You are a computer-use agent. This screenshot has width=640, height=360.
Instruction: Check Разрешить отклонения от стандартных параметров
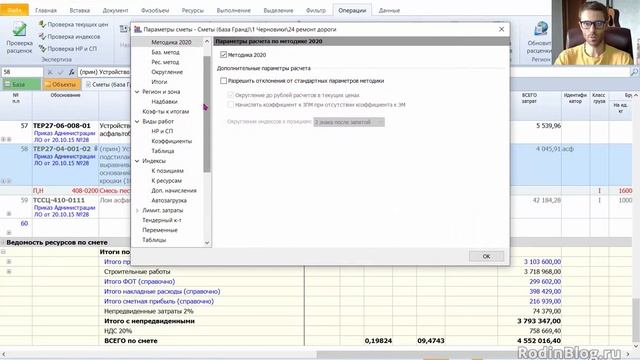tap(223, 81)
